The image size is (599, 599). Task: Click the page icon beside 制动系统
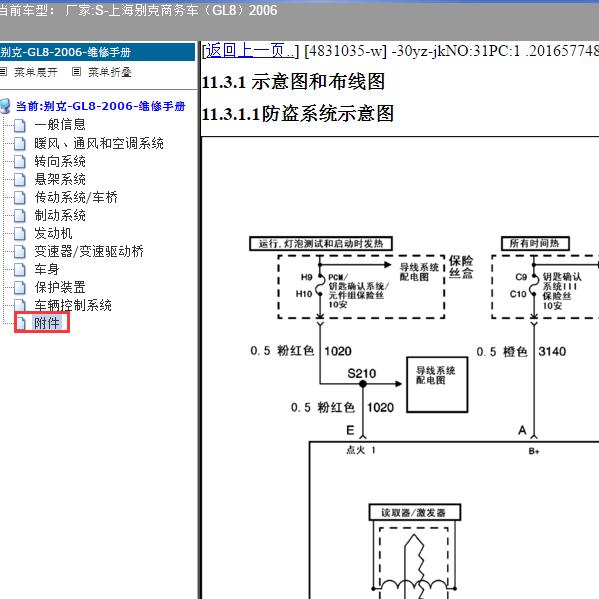point(19,215)
